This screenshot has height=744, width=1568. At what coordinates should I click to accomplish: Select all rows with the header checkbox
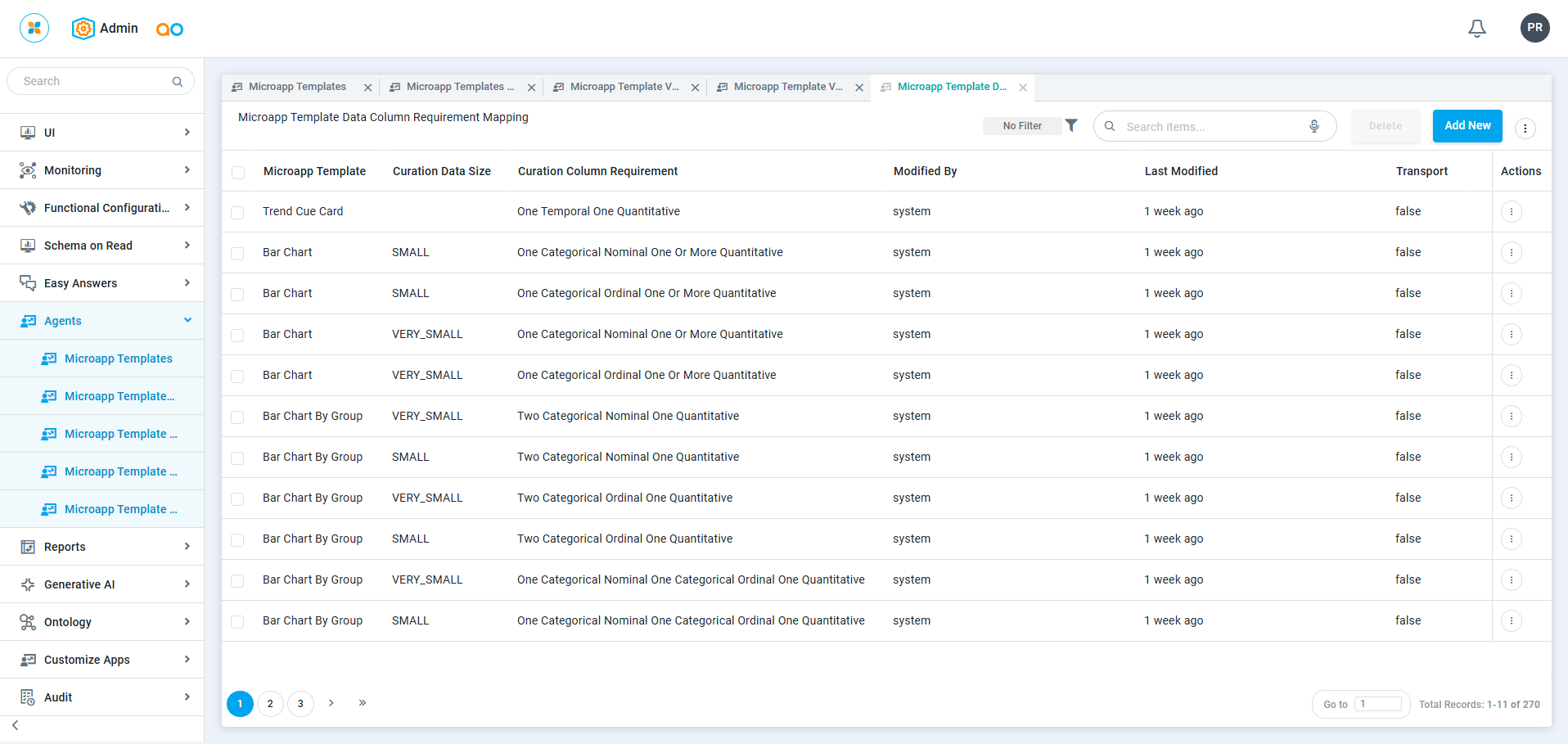pyautogui.click(x=238, y=172)
